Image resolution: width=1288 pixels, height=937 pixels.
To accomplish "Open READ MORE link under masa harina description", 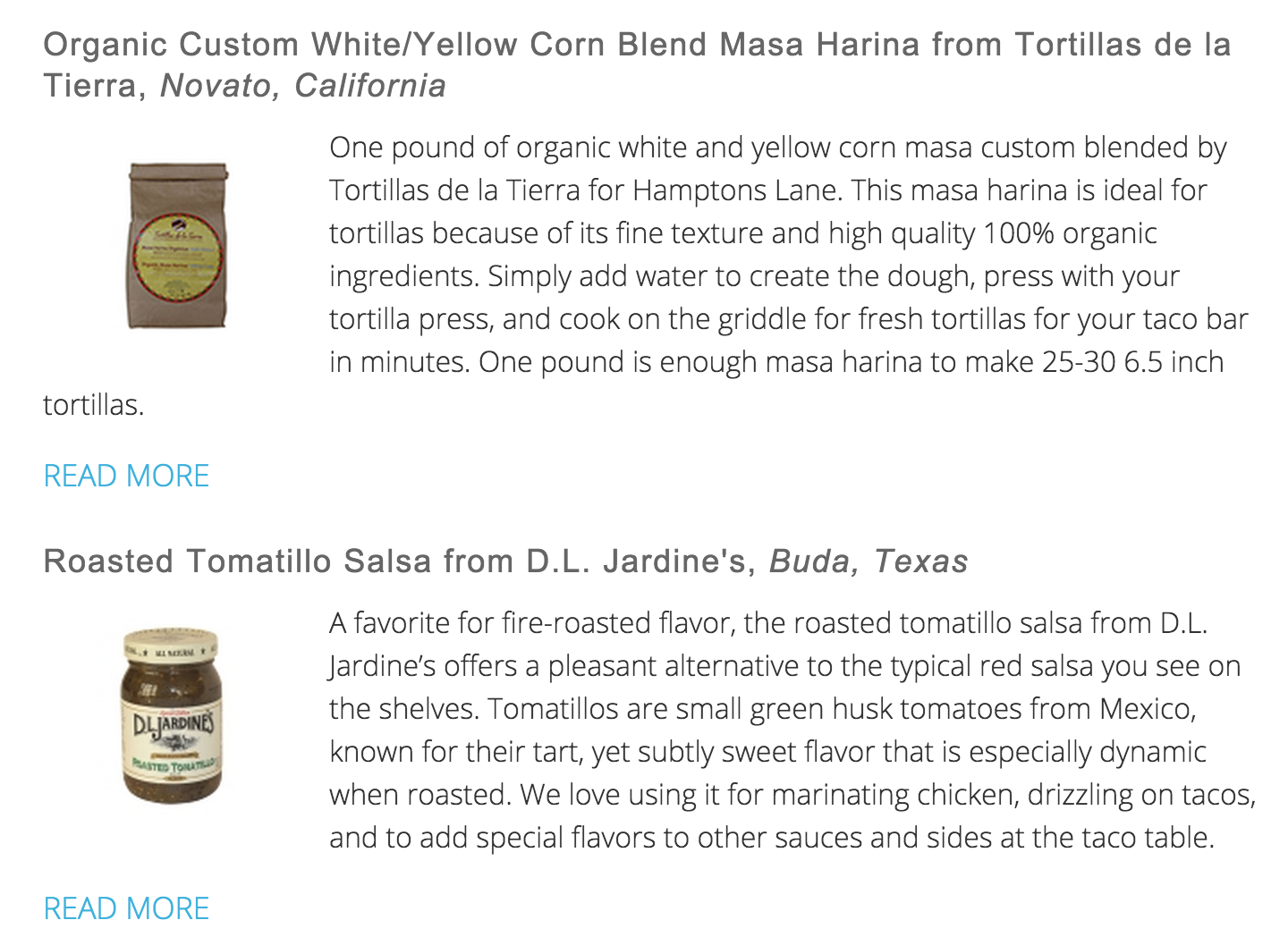I will click(126, 476).
